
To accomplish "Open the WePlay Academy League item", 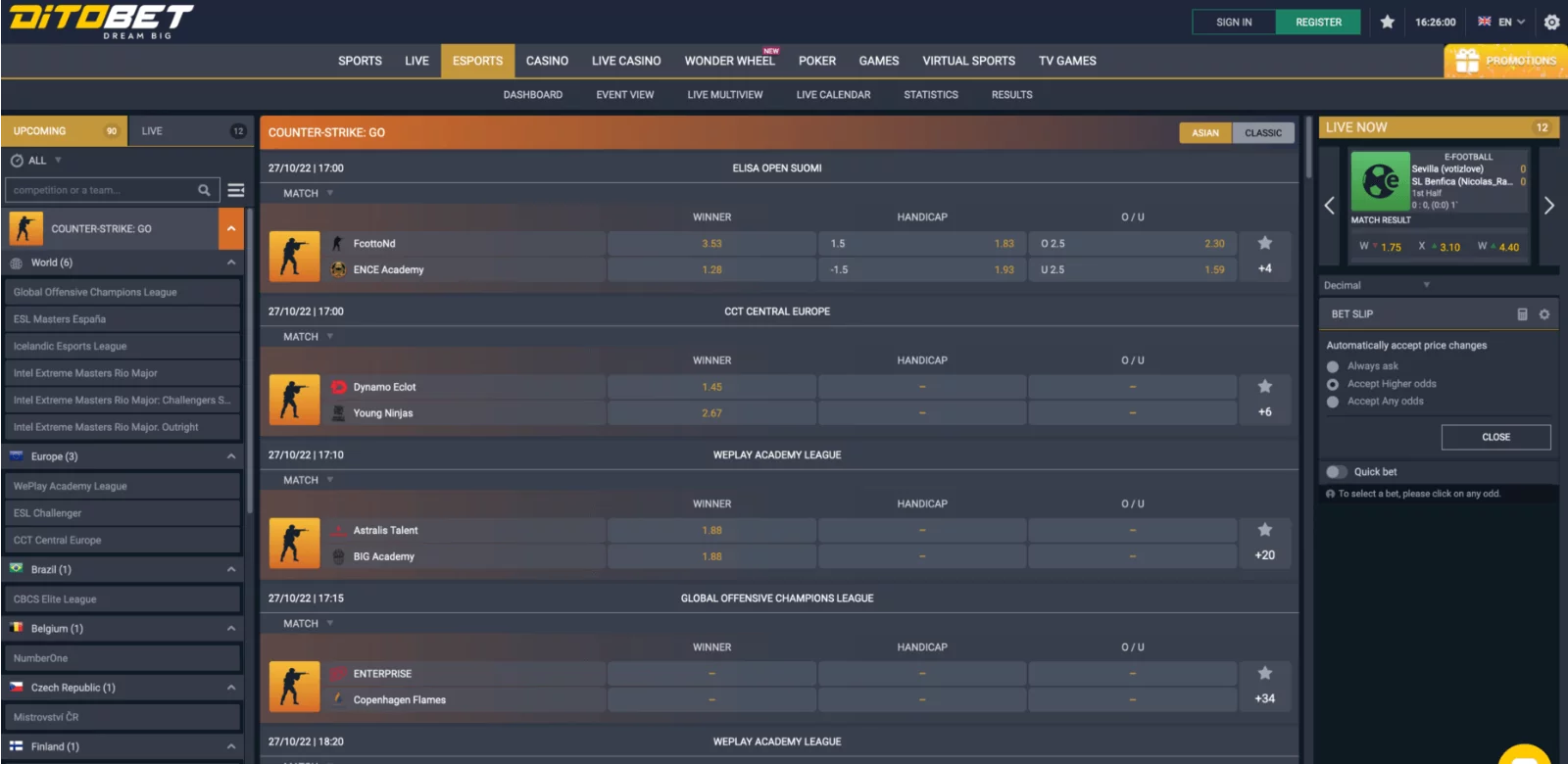I will click(122, 486).
